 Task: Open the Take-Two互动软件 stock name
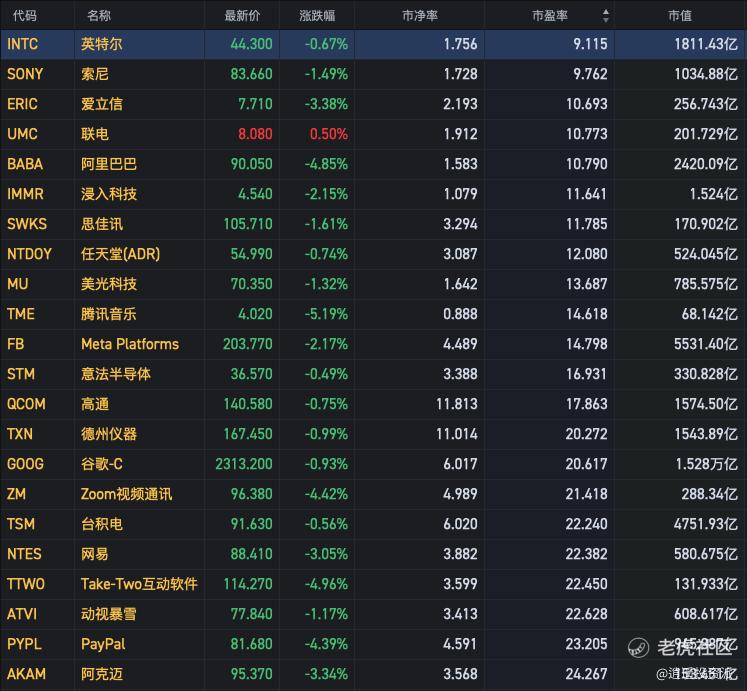tap(139, 585)
